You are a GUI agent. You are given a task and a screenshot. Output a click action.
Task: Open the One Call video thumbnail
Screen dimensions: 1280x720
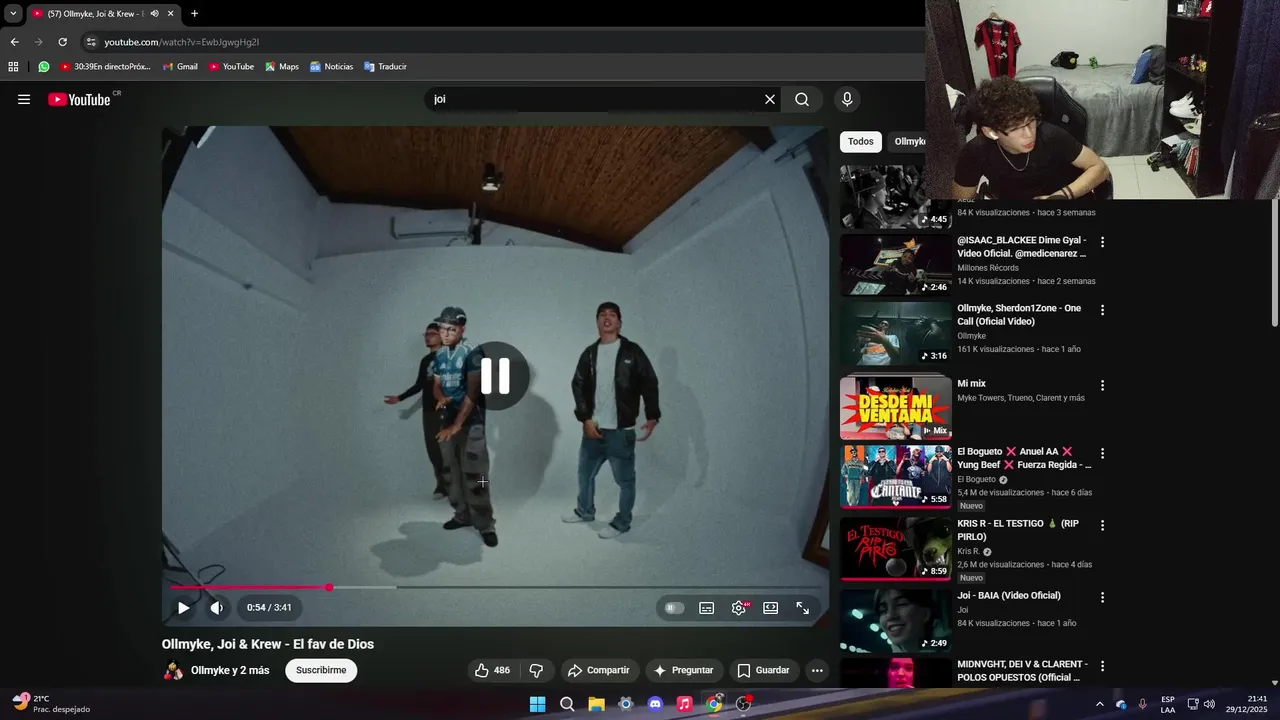point(896,333)
